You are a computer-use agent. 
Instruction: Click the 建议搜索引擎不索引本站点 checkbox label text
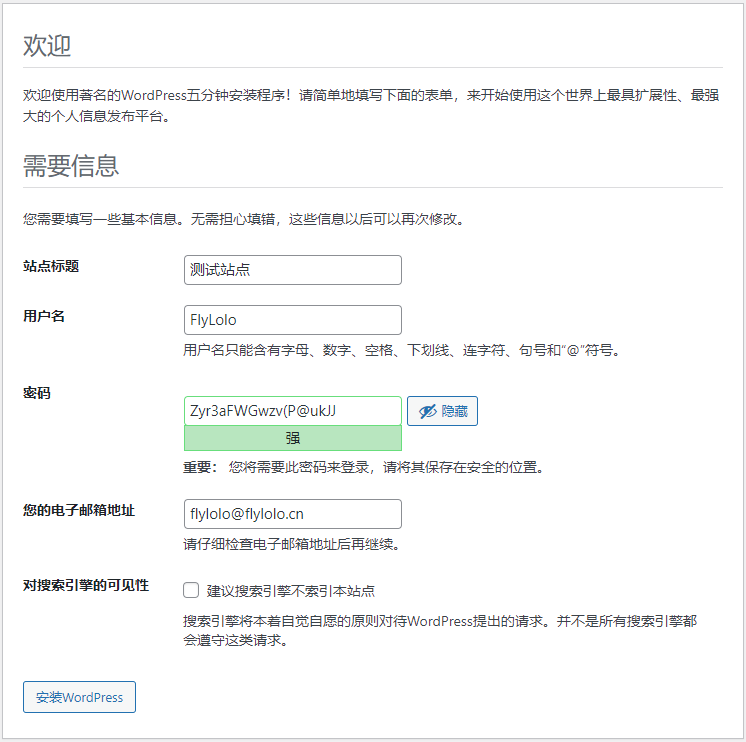tap(291, 591)
